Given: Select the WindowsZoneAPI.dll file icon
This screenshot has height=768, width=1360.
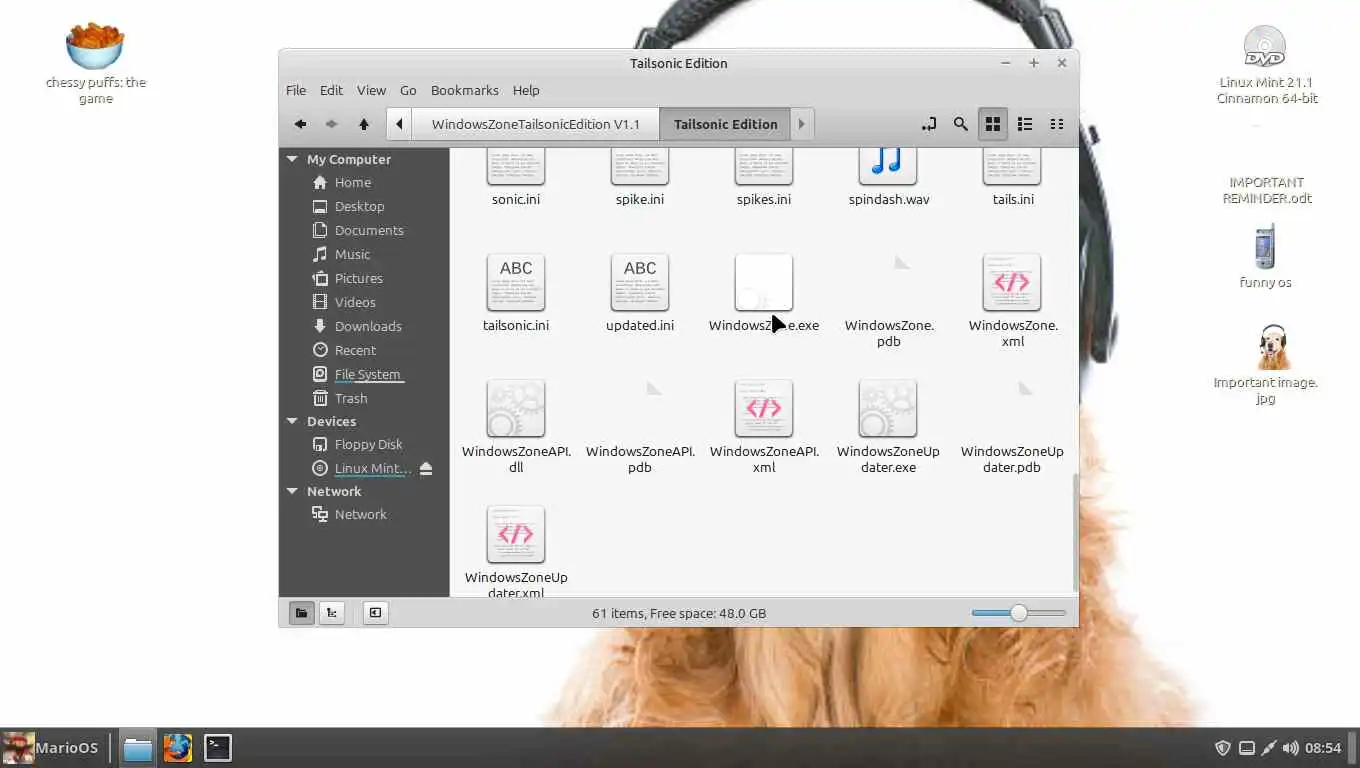Looking at the screenshot, I should [x=516, y=408].
